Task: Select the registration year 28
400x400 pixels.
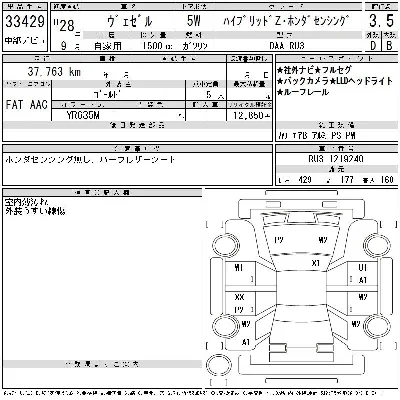Action: tap(66, 27)
